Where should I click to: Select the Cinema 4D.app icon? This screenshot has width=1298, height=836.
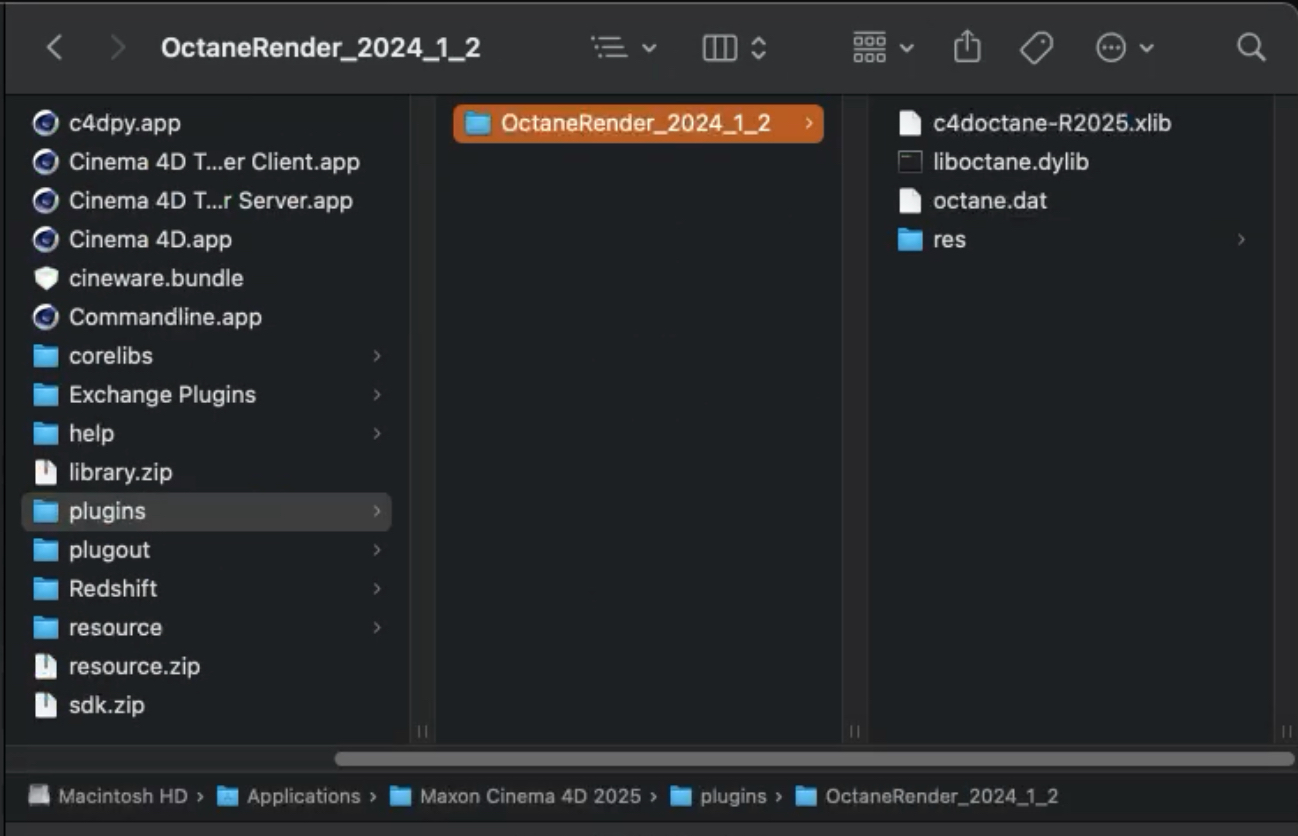tap(45, 240)
